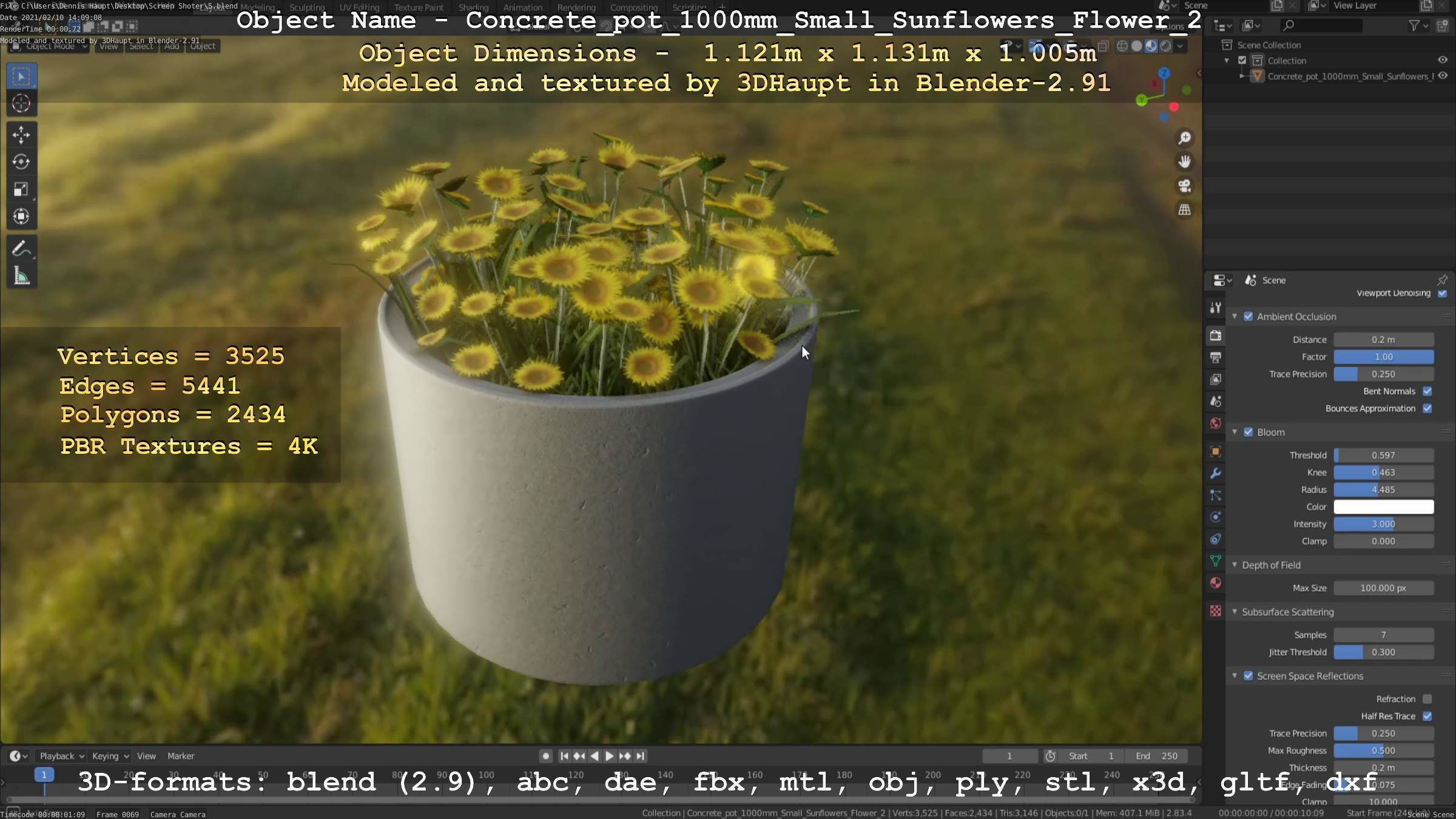Uncheck Half Res Trace
This screenshot has width=1456, height=819.
pyautogui.click(x=1427, y=716)
